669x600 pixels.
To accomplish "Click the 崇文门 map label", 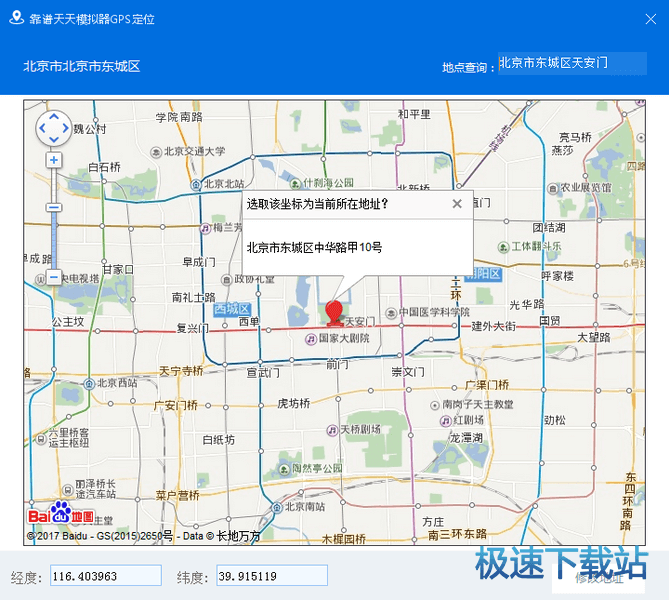I will point(408,372).
